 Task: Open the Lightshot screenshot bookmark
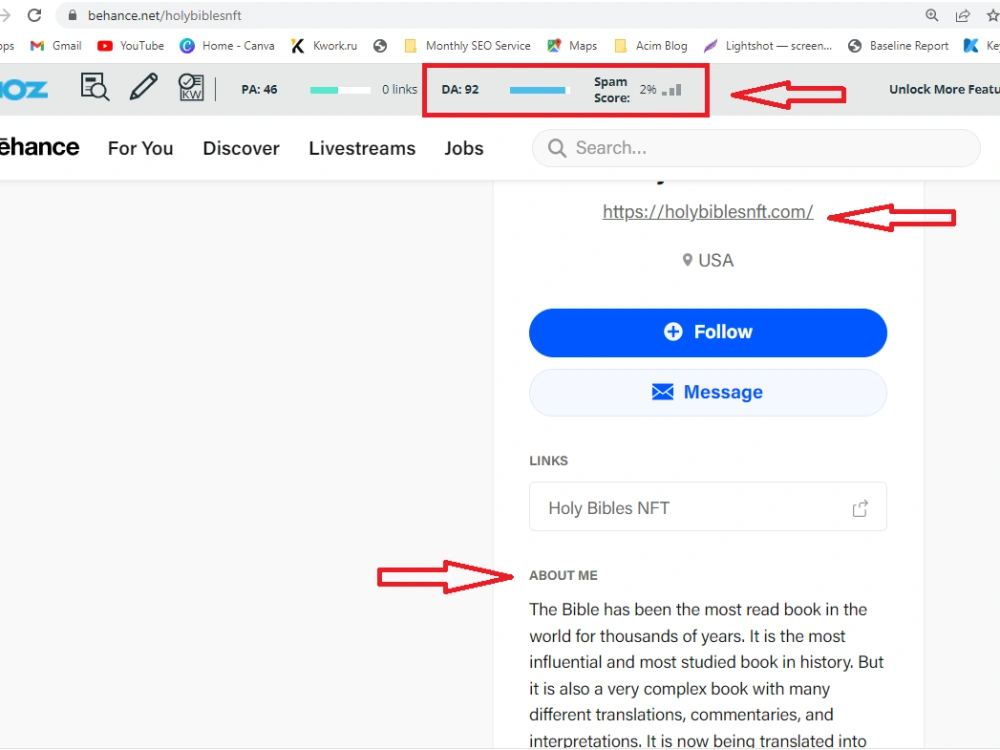tap(768, 46)
